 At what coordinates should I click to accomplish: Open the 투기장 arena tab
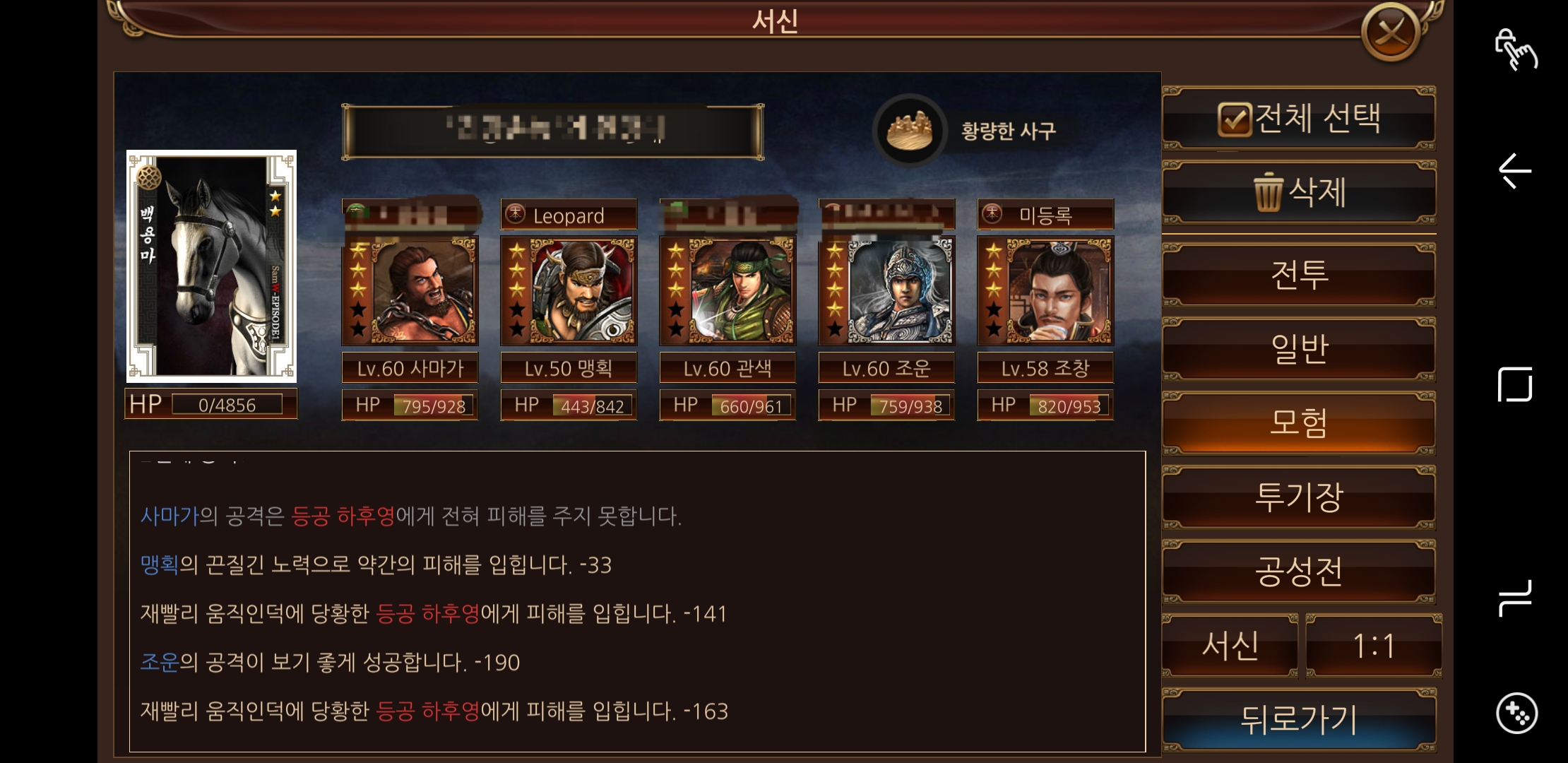(1299, 497)
